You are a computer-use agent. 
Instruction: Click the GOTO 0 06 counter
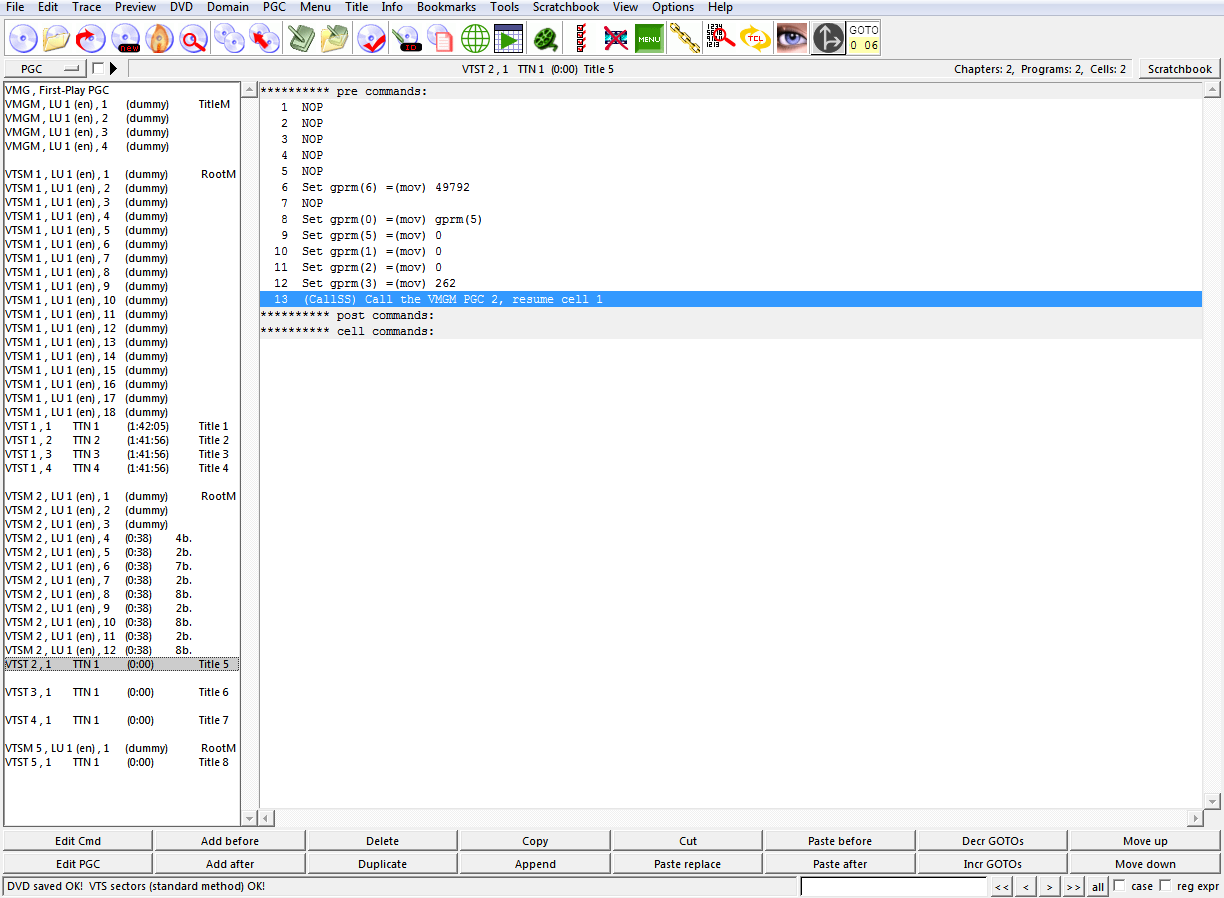tap(864, 38)
